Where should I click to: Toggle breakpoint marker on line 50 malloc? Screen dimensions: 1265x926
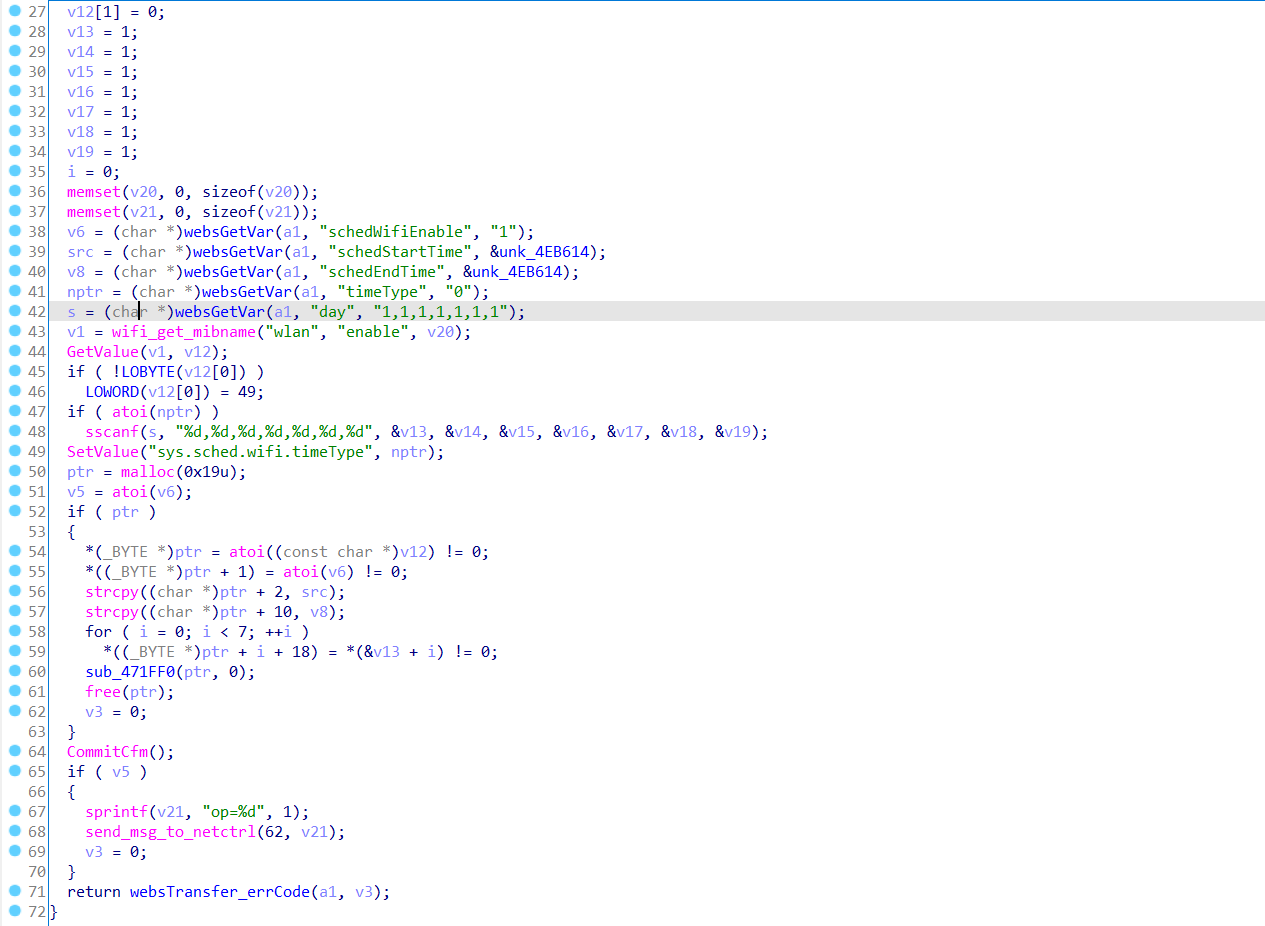click(14, 472)
